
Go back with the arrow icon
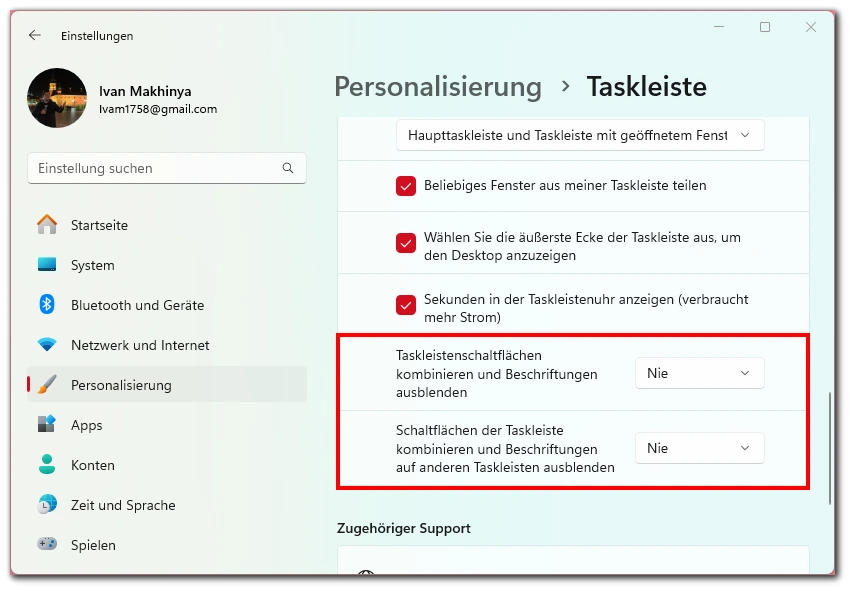pos(35,35)
